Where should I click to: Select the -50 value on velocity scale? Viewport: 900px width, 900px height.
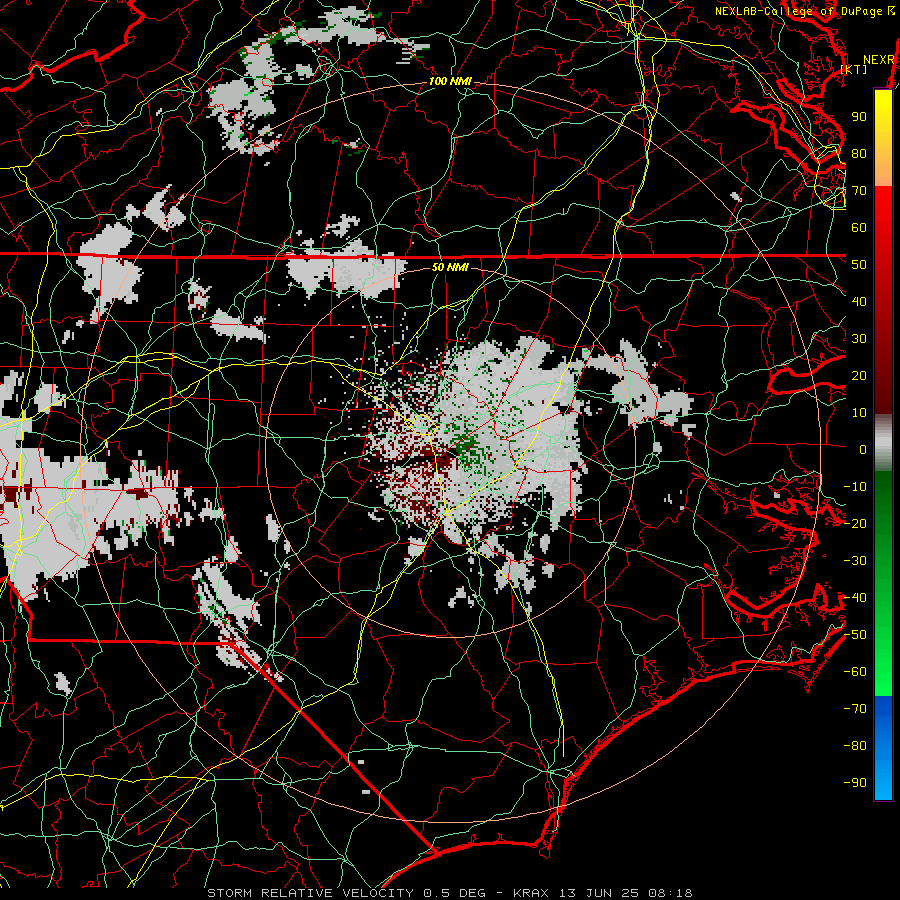pos(855,635)
